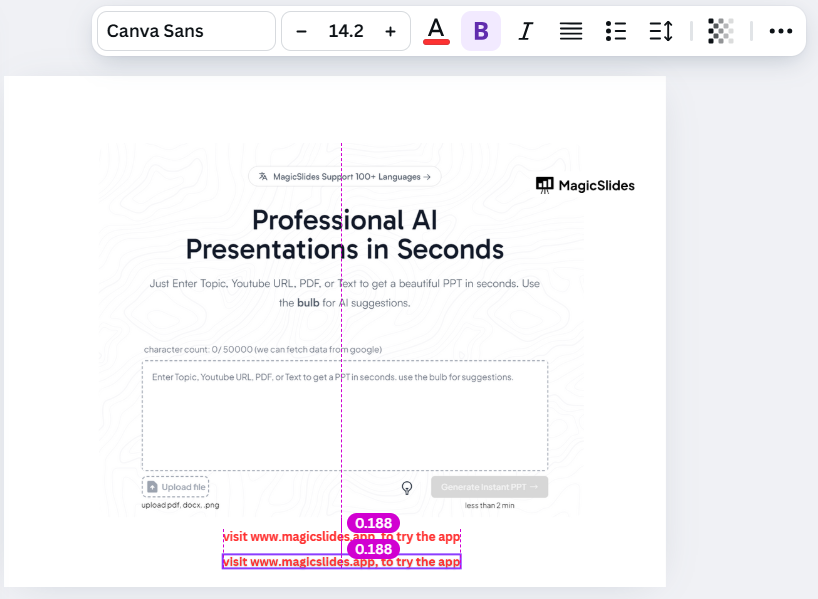Increase font size with the plus button
Screen dimensions: 818x599
point(390,31)
